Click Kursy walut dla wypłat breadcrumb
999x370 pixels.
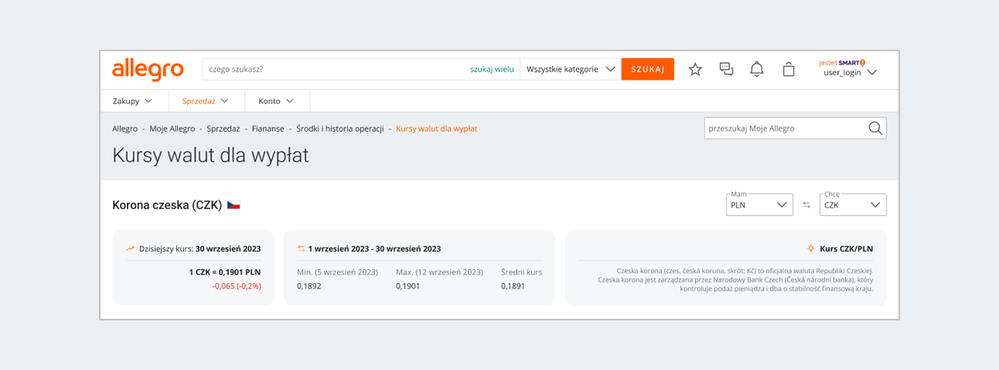(436, 129)
